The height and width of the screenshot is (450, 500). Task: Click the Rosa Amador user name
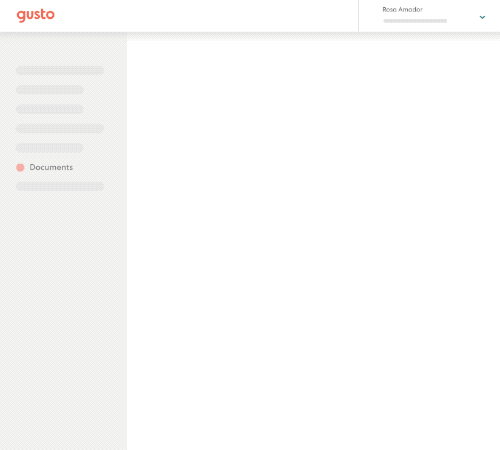(402, 10)
